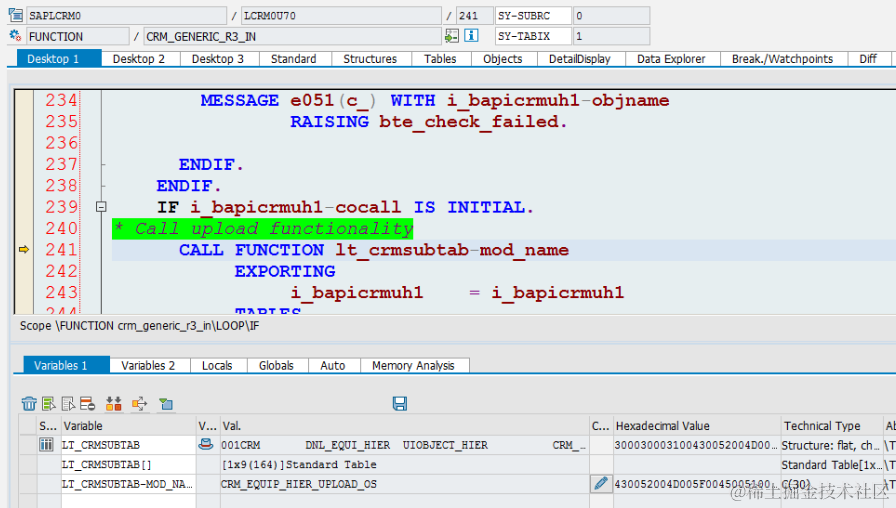Screen dimensions: 896x508
Task: Click the value CRM_EQUIP_HIER_UPLOAD_OS
Action: pyautogui.click(x=299, y=484)
